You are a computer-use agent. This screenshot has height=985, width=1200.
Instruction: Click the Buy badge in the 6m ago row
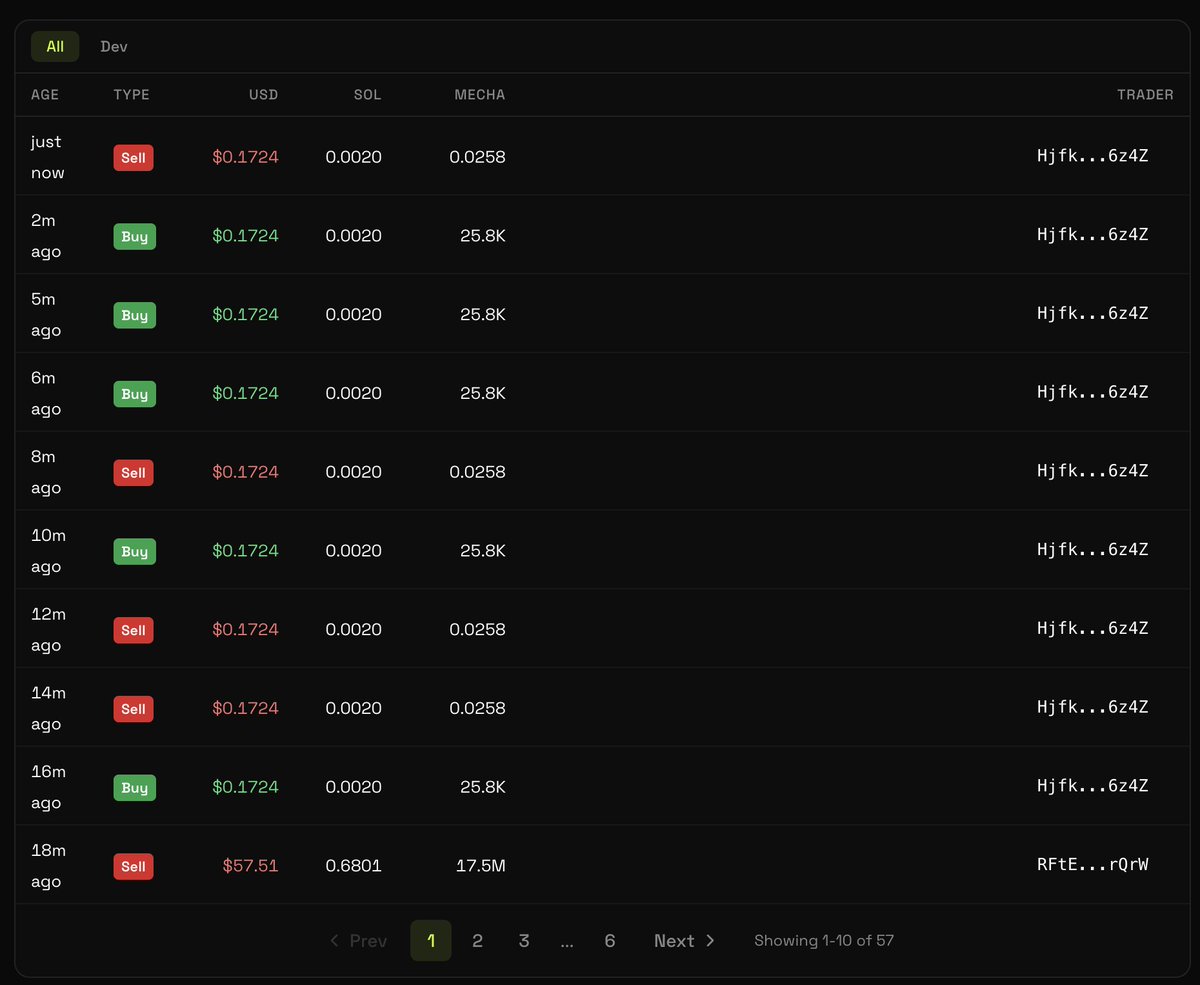(135, 394)
